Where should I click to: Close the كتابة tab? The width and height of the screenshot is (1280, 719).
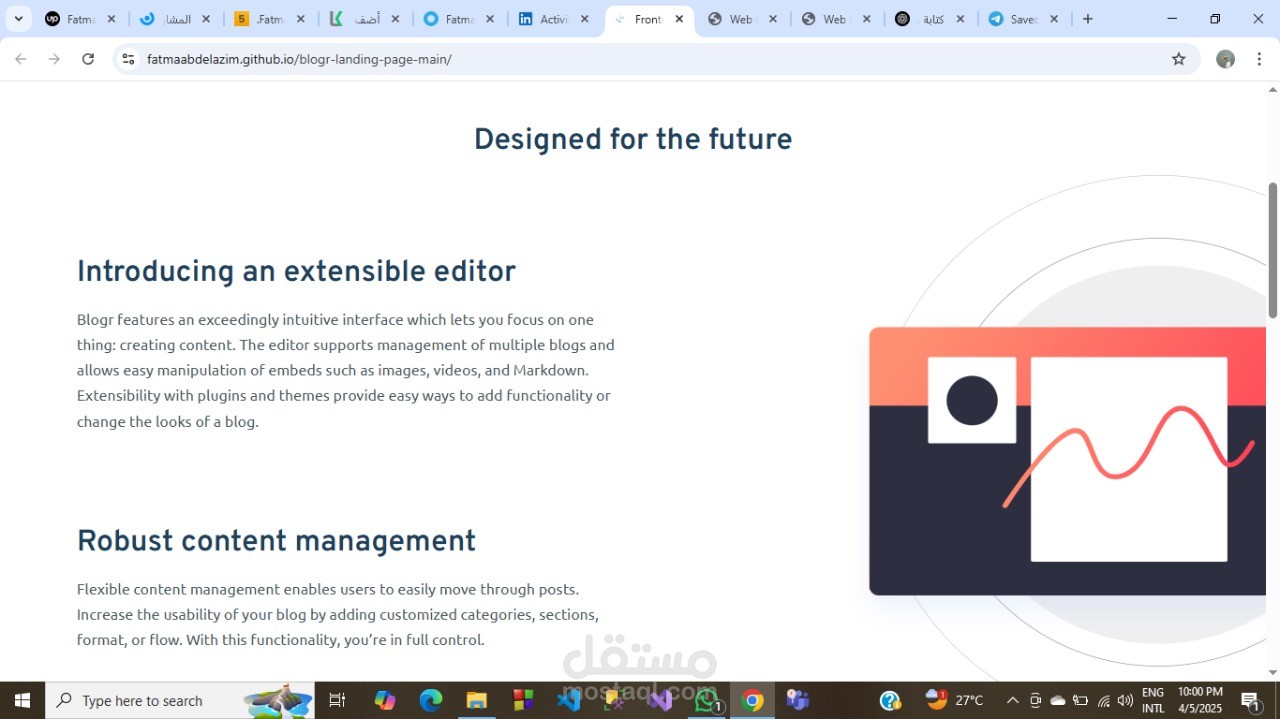tap(960, 19)
